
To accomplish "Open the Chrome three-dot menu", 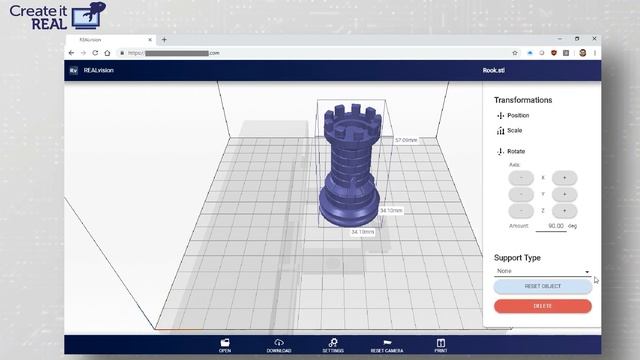I will coord(595,53).
